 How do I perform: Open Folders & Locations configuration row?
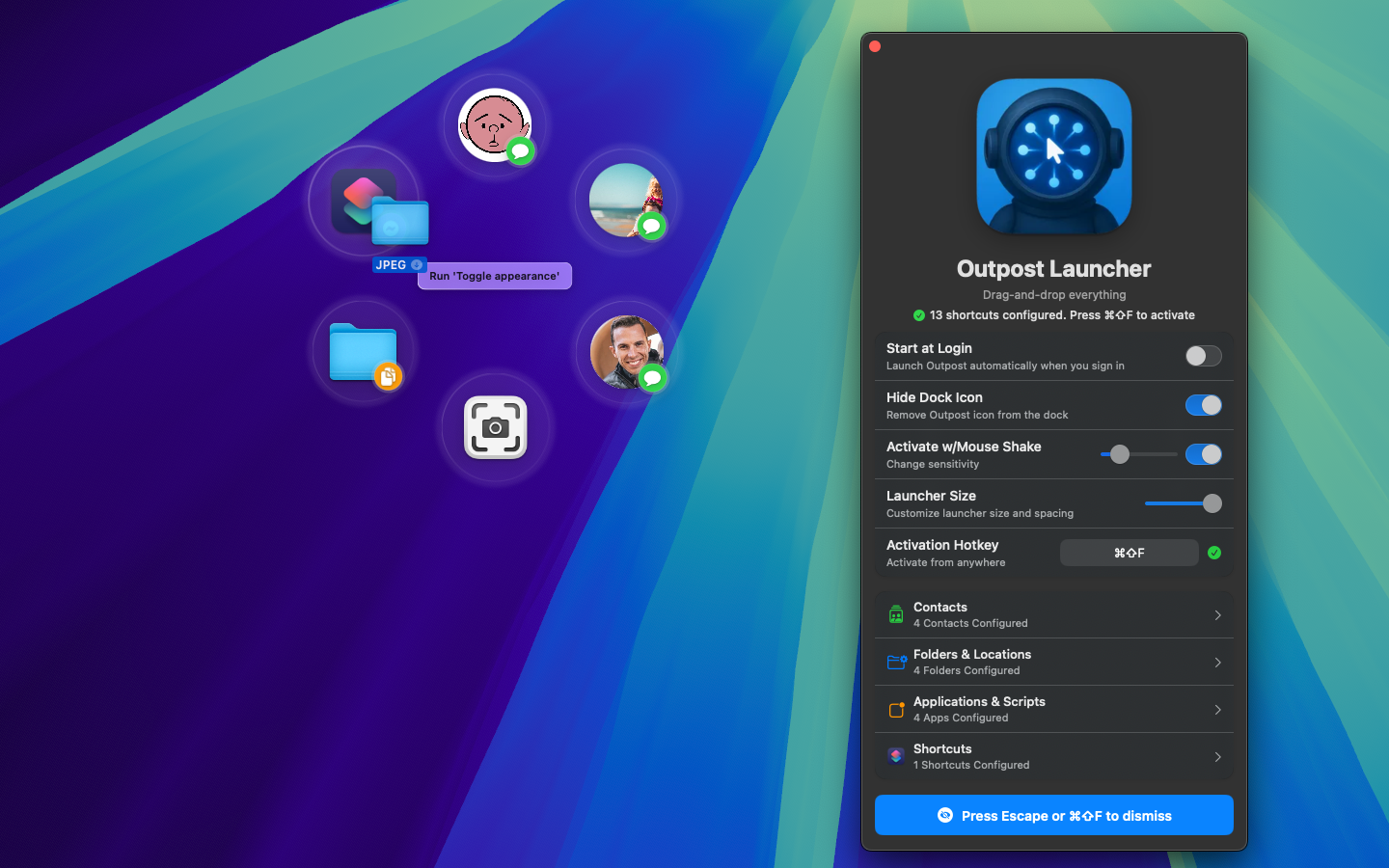click(1054, 662)
